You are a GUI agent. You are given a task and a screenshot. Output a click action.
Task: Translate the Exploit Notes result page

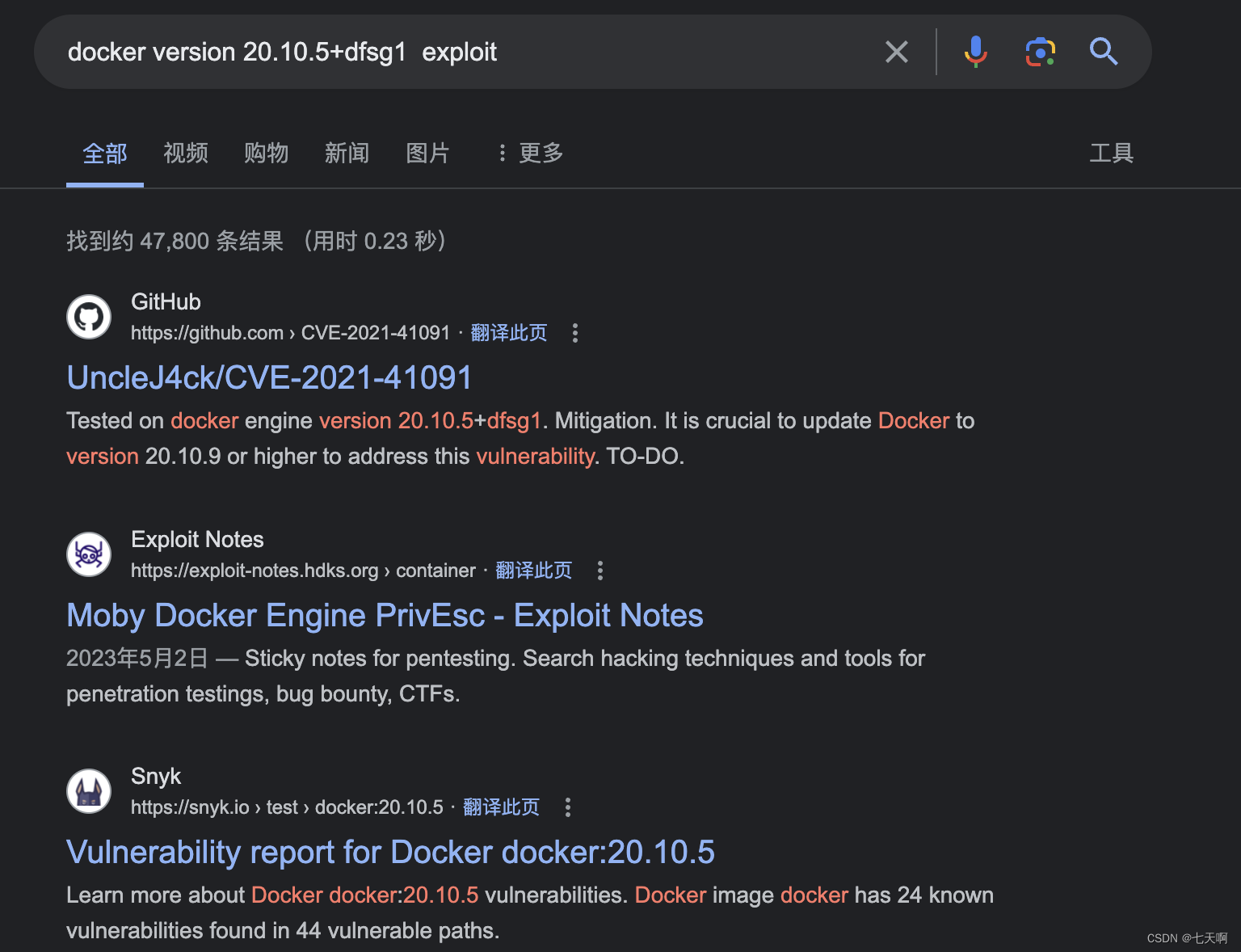(x=533, y=571)
